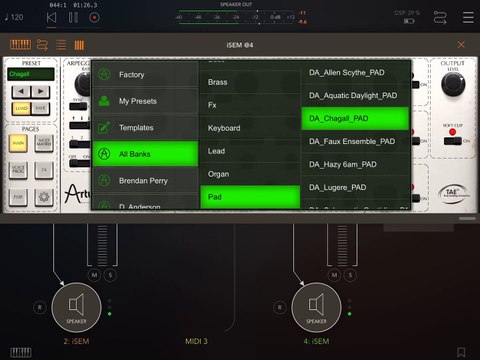Choose the Brass category
The image size is (480, 360).
point(250,82)
